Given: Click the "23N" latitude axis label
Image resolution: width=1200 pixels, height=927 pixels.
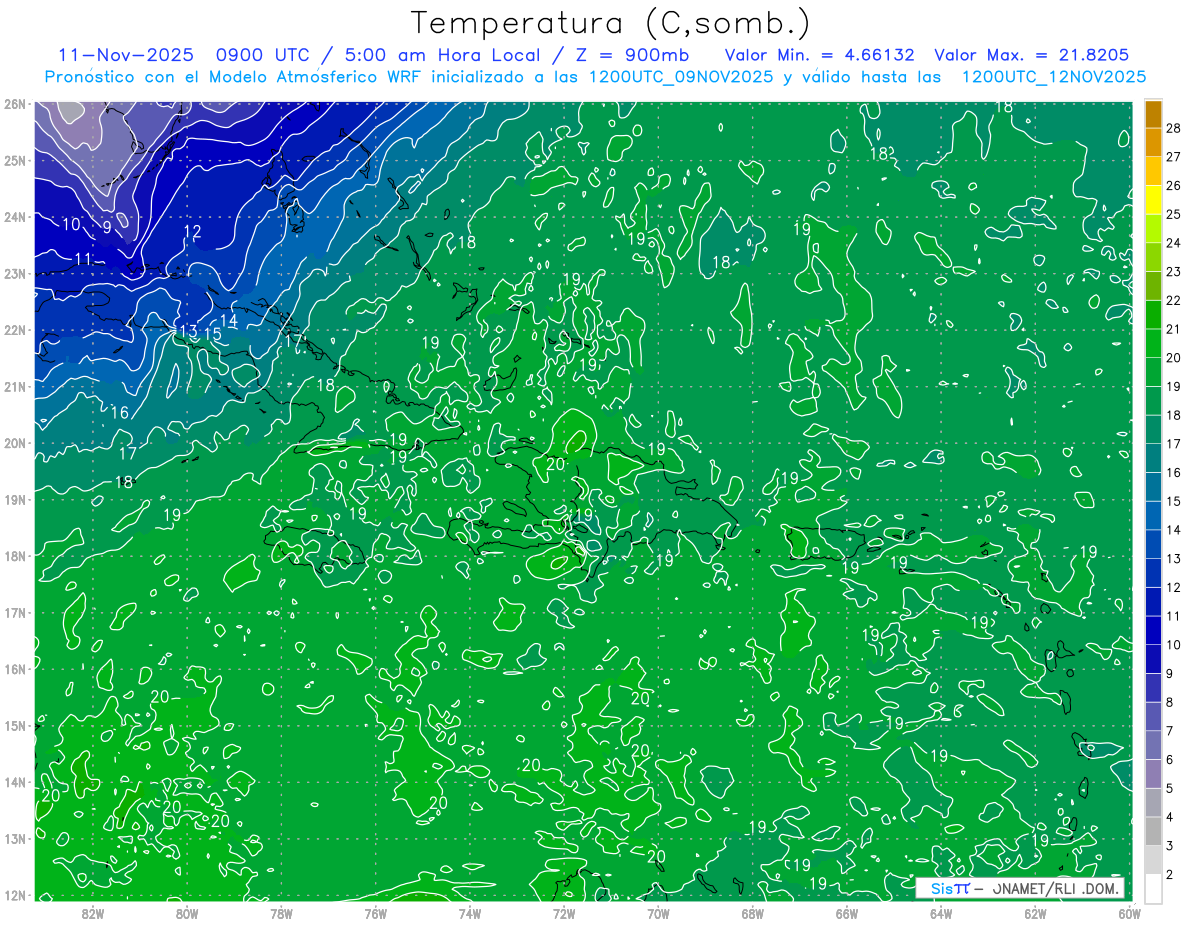Looking at the screenshot, I should [x=14, y=273].
